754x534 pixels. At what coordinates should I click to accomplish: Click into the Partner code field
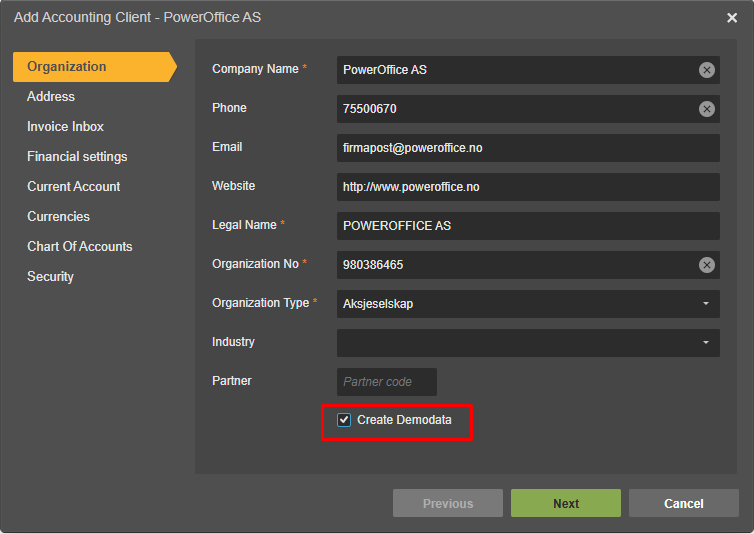[x=387, y=382]
